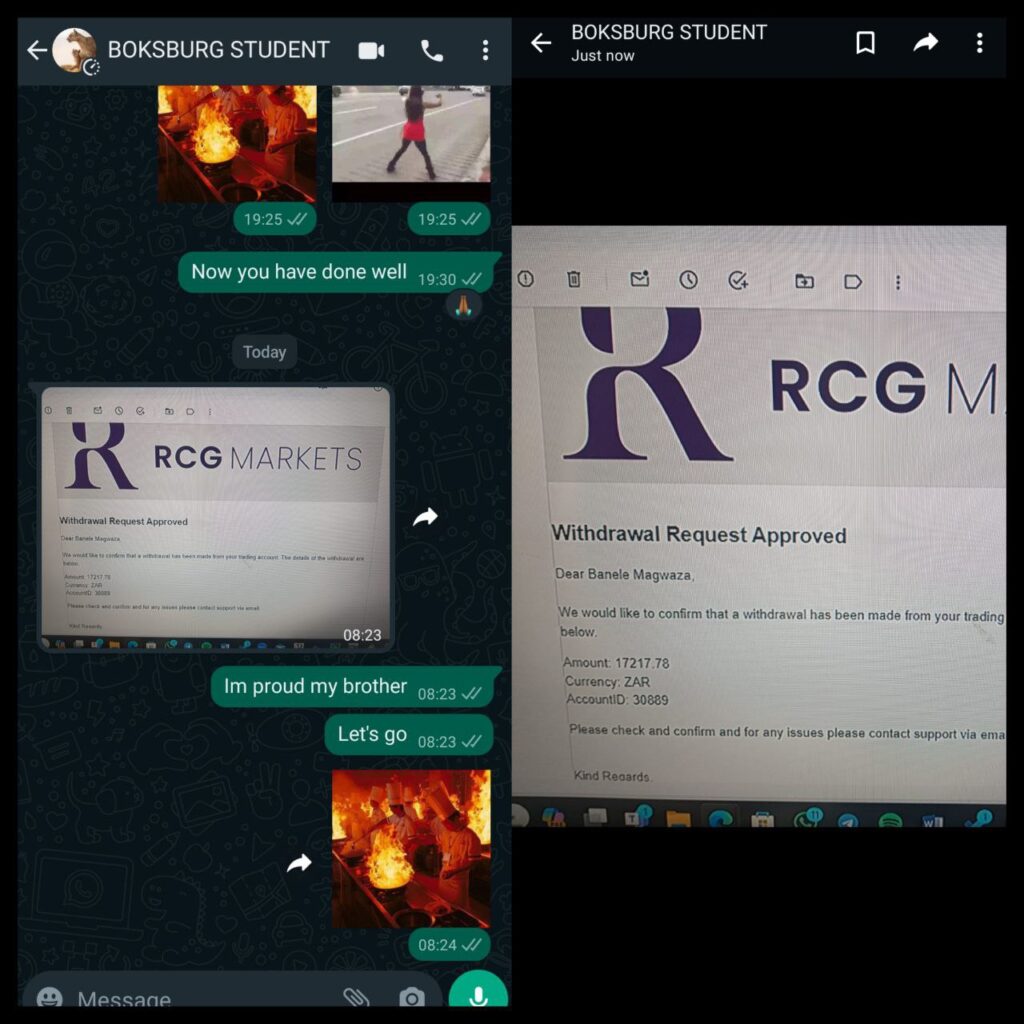This screenshot has height=1024, width=1024.
Task: Click the report spam icon in enlarged email photo
Action: 526,280
